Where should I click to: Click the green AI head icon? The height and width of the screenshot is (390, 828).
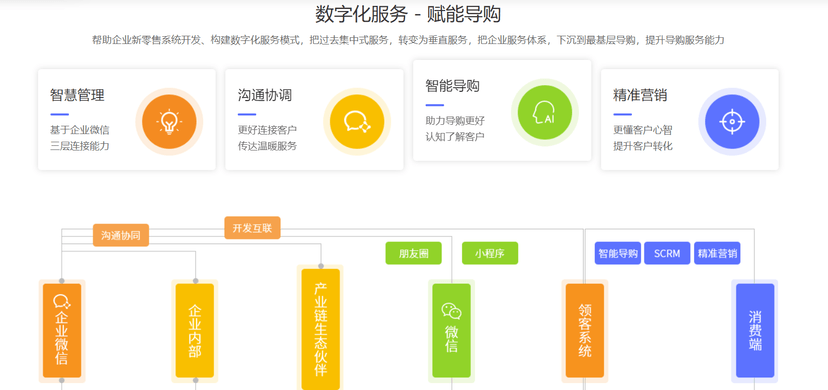click(x=544, y=112)
